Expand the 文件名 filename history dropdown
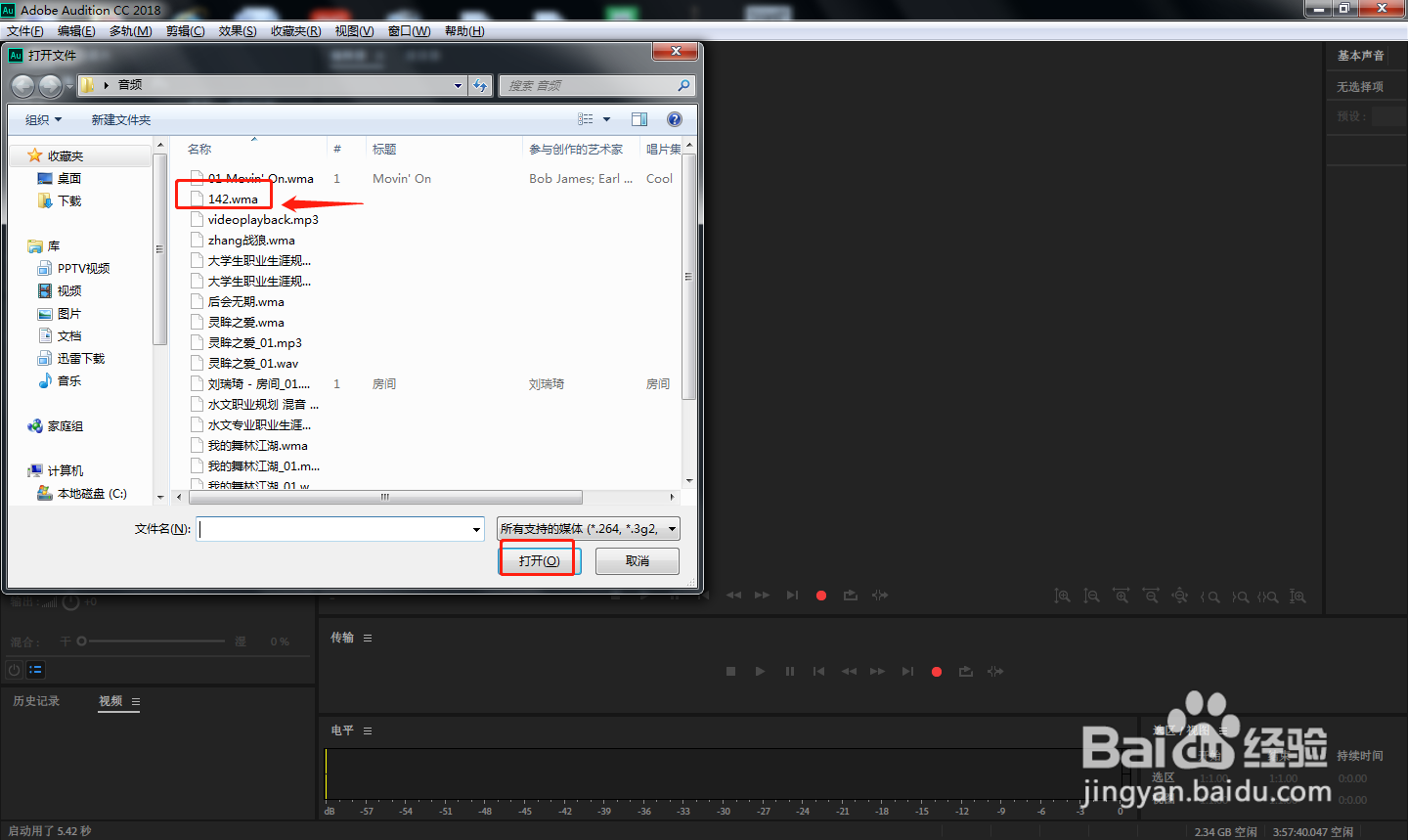The width and height of the screenshot is (1408, 840). click(x=476, y=529)
